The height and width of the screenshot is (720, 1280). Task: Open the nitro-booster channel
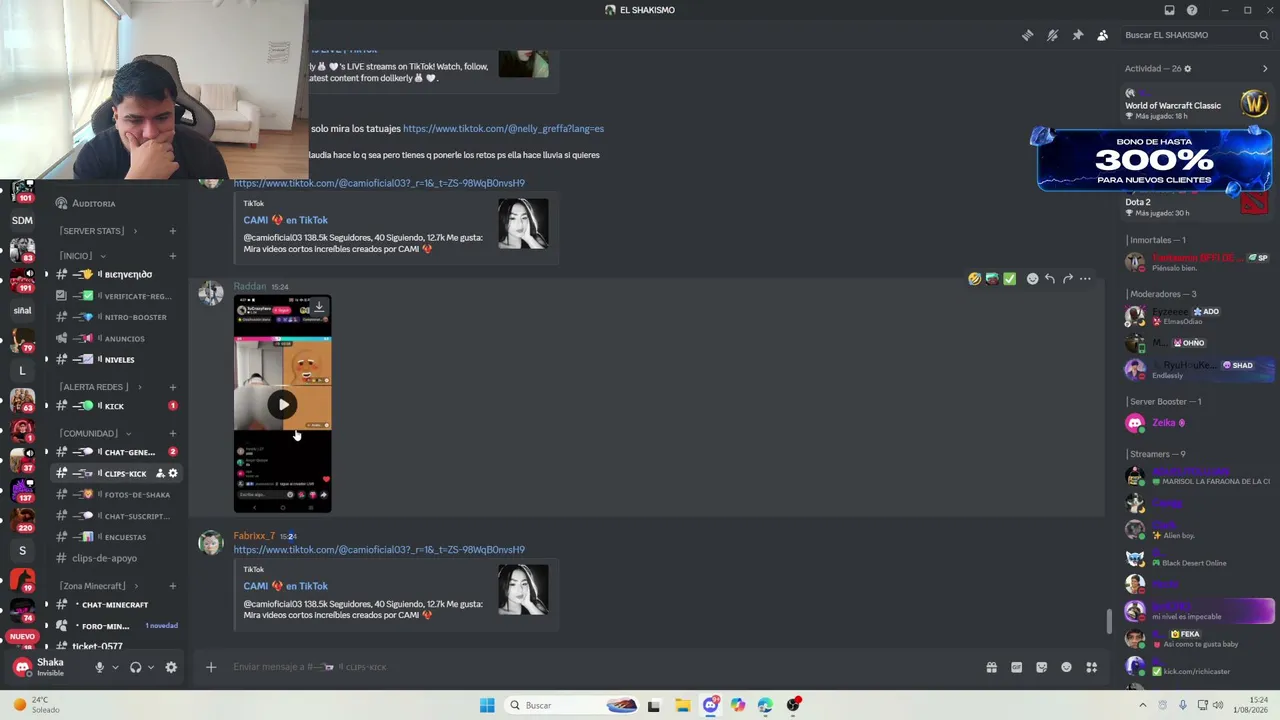tap(116, 317)
